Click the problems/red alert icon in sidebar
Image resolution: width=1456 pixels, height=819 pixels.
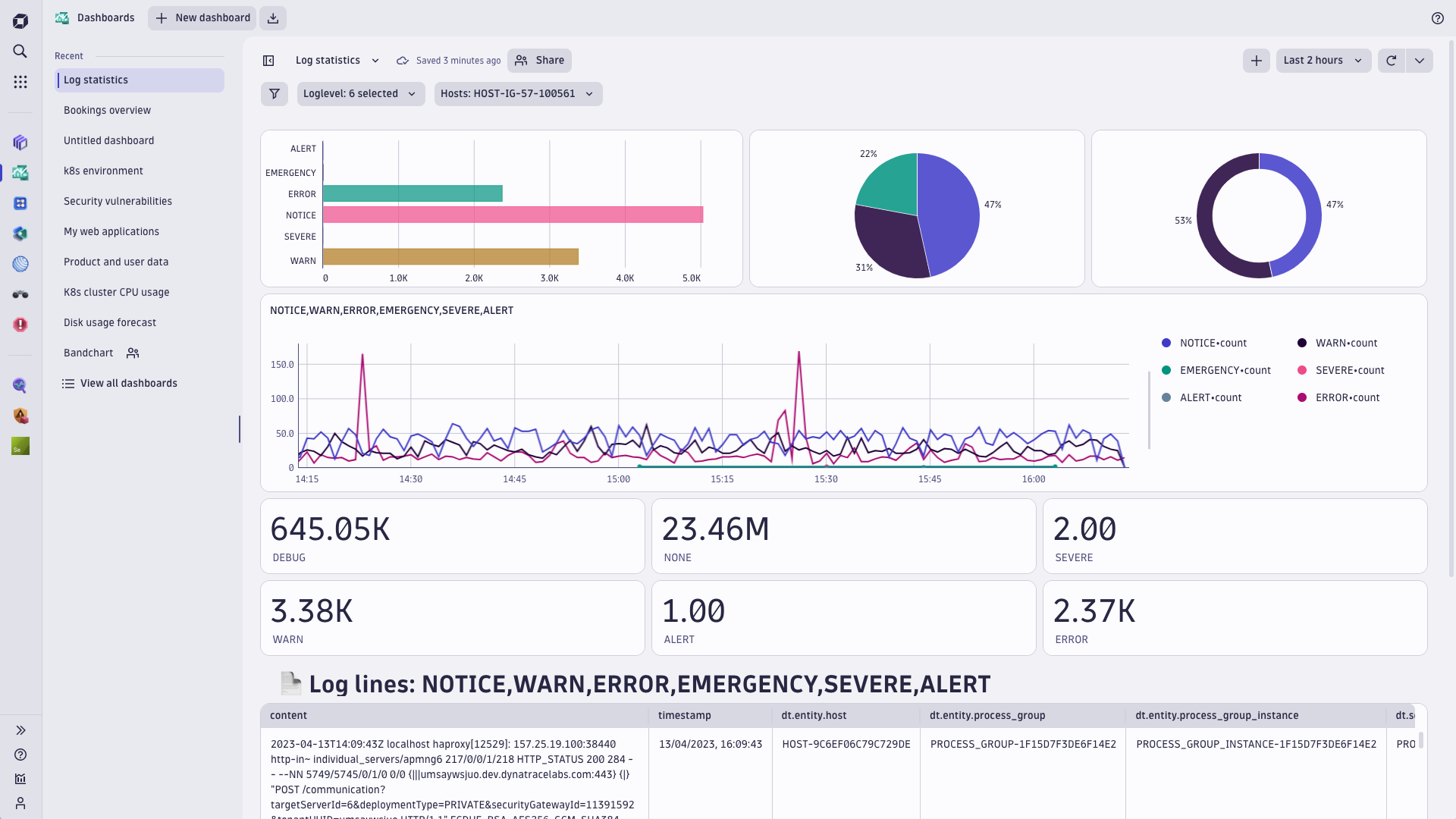pos(20,324)
